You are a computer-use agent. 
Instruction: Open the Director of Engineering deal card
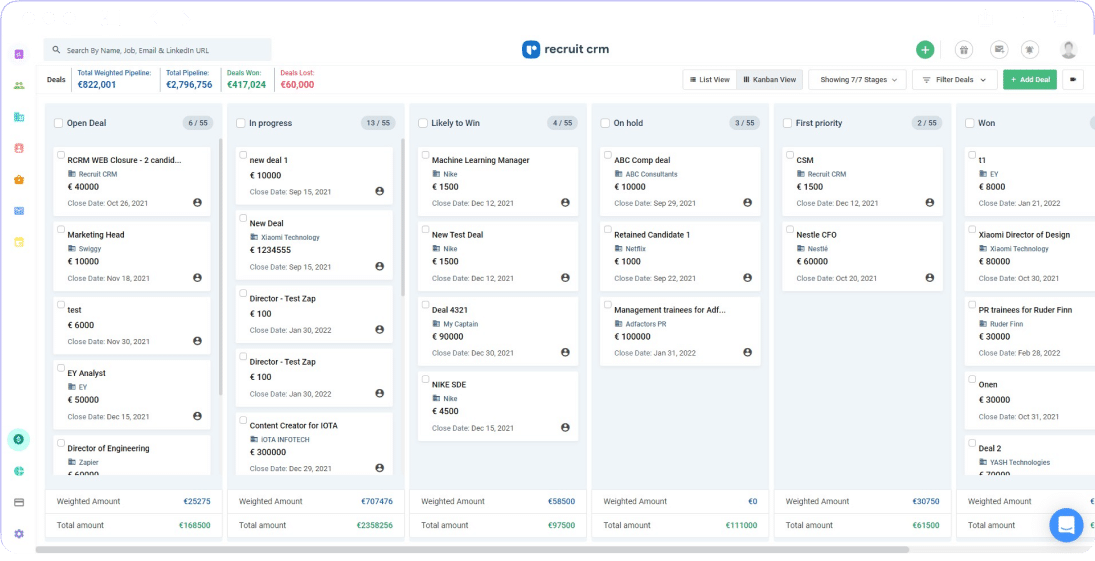pyautogui.click(x=132, y=456)
